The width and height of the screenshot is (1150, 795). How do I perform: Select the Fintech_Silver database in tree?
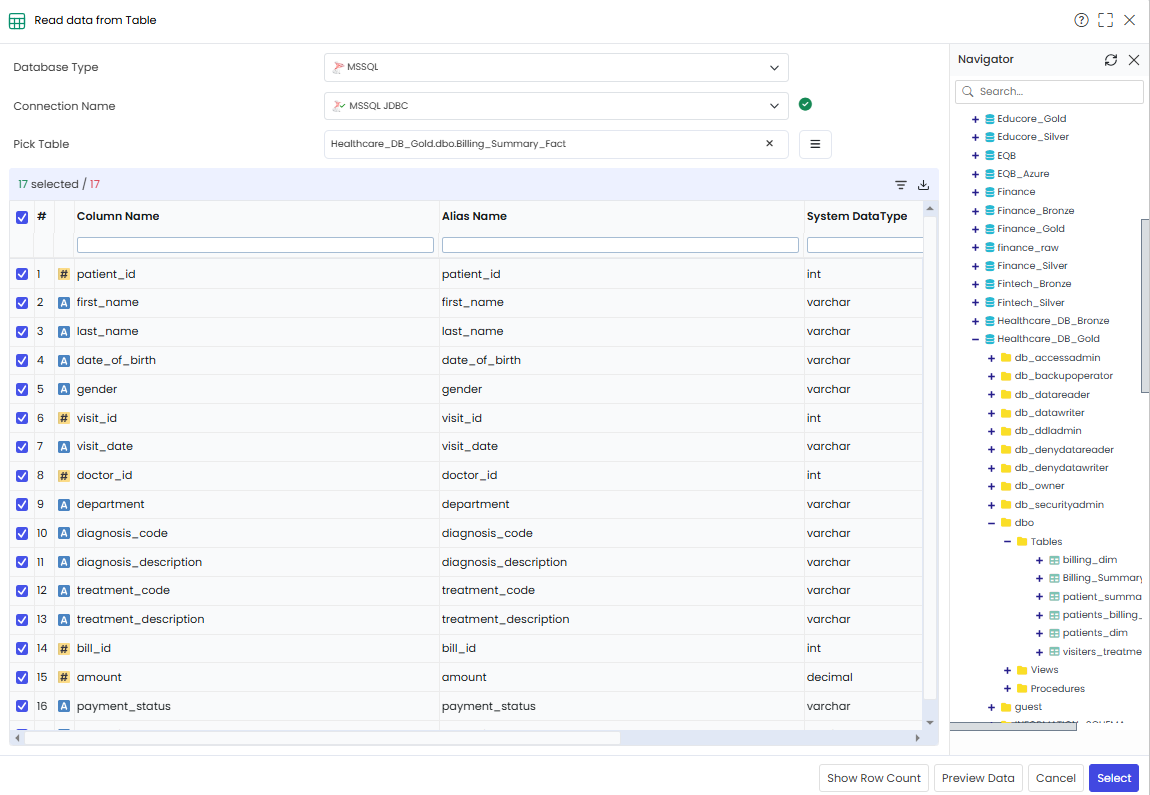coord(1030,302)
